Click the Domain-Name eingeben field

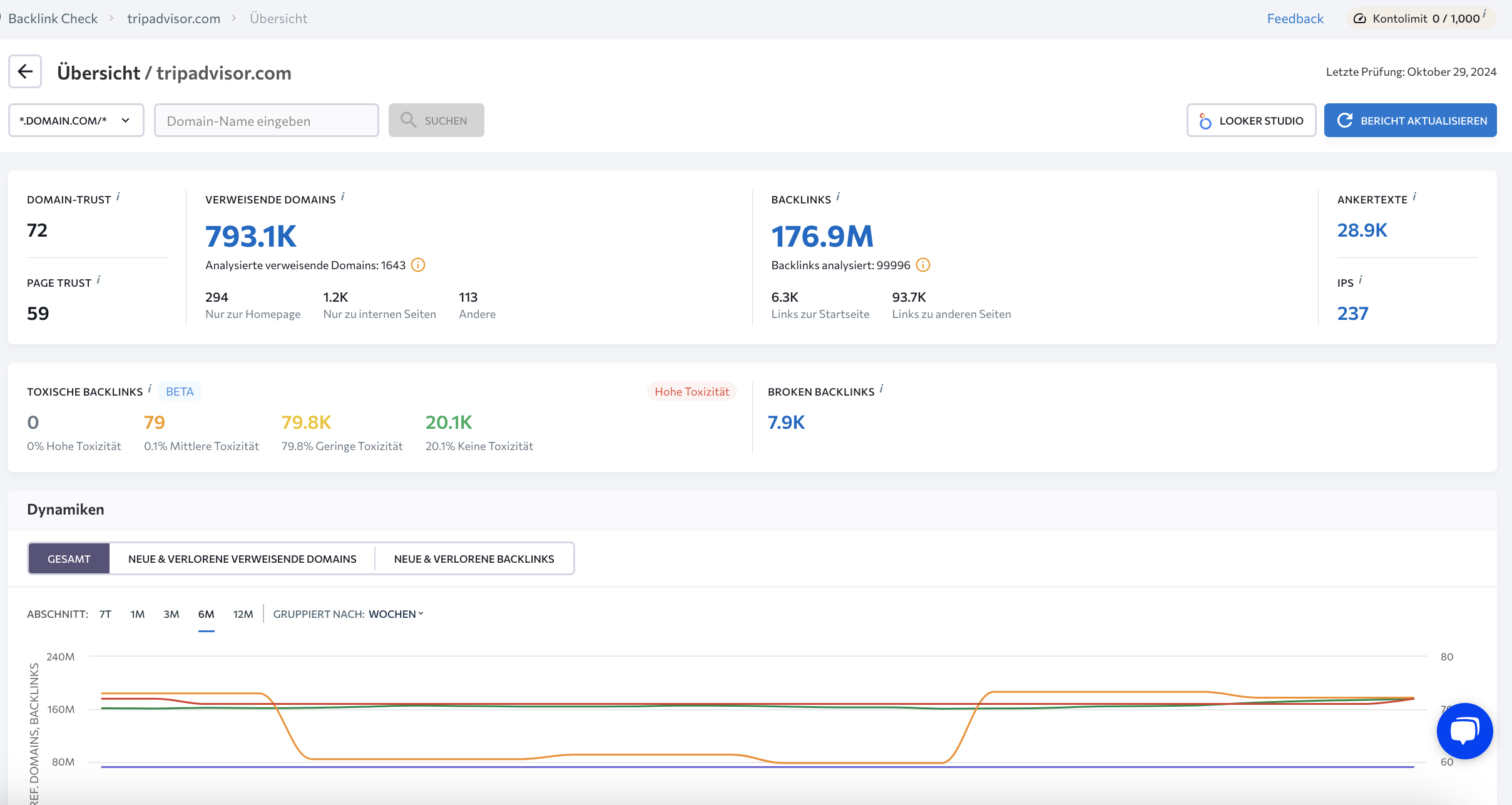click(267, 120)
